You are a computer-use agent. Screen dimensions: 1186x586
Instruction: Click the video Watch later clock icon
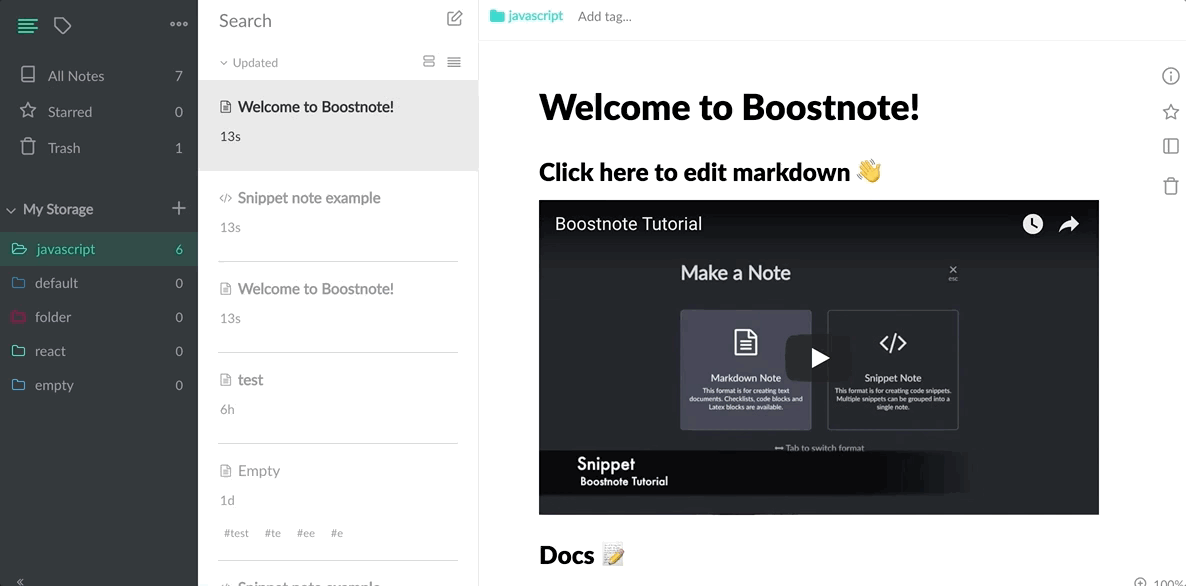(x=1032, y=224)
